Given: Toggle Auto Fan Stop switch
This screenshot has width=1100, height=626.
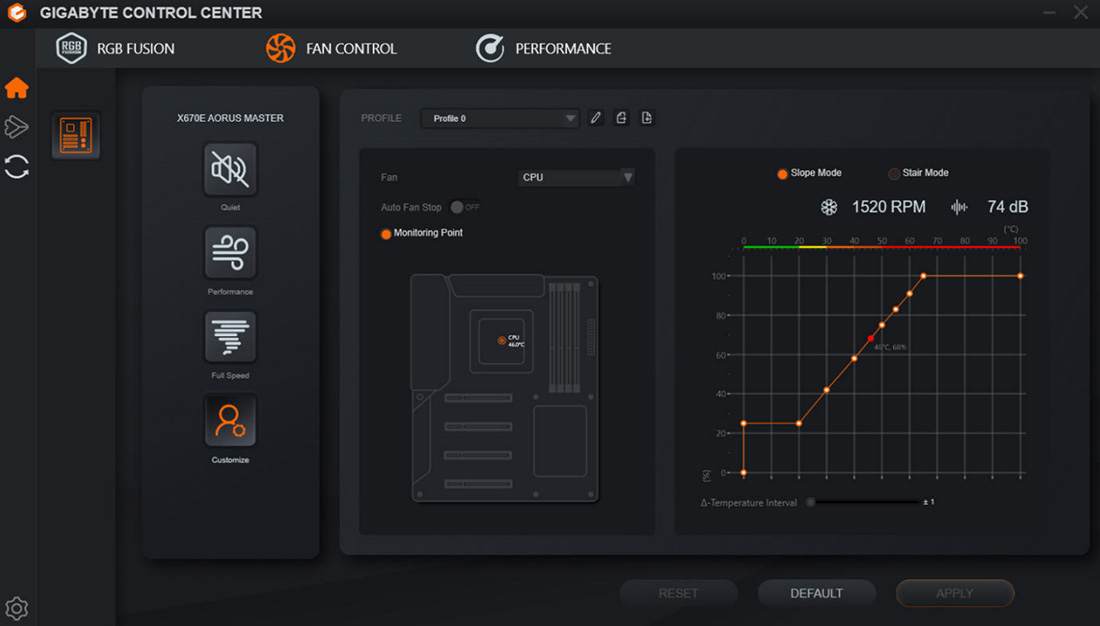Looking at the screenshot, I should [x=465, y=207].
